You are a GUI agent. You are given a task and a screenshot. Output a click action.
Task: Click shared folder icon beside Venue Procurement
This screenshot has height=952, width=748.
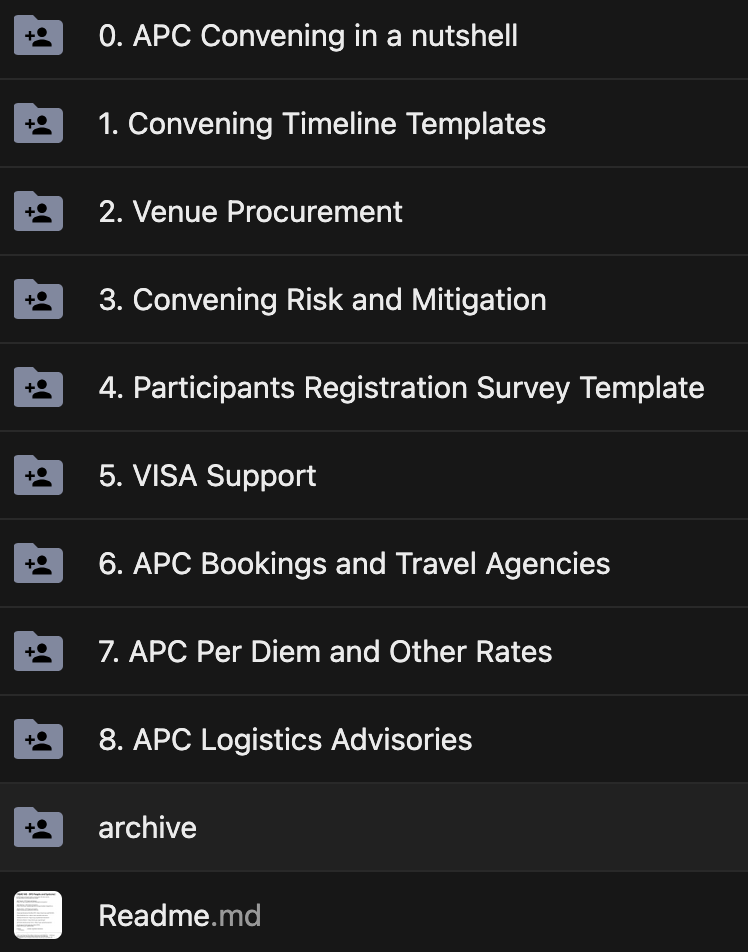pyautogui.click(x=38, y=212)
